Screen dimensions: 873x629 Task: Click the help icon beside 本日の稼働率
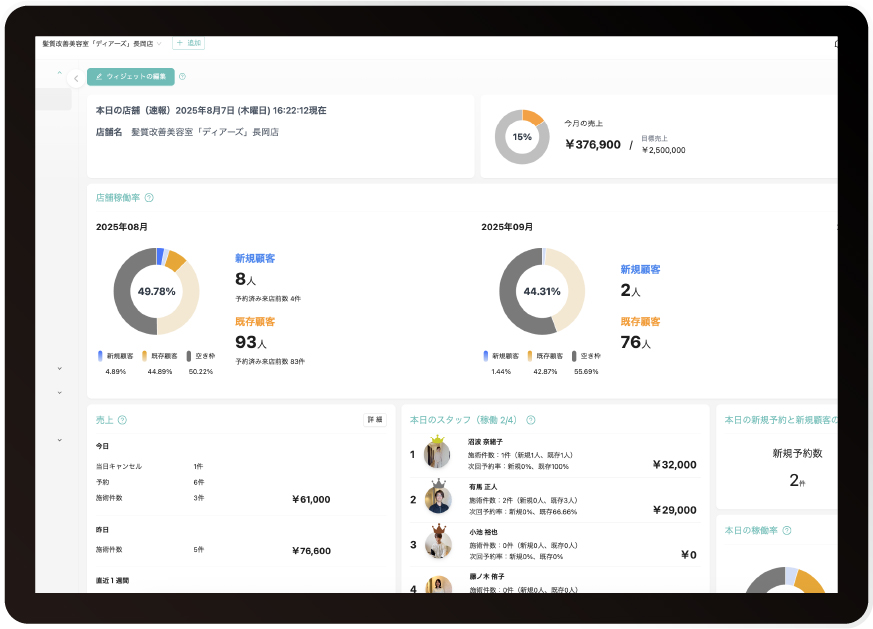pyautogui.click(x=787, y=530)
